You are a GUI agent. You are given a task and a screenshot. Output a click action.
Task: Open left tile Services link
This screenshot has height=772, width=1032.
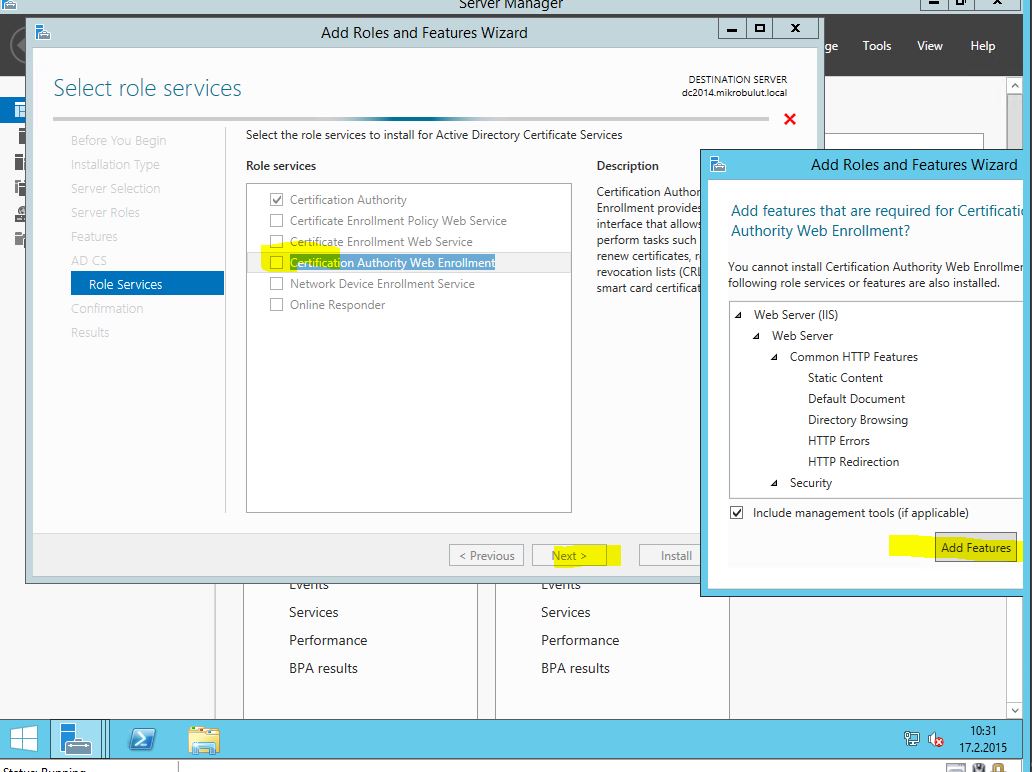point(313,612)
